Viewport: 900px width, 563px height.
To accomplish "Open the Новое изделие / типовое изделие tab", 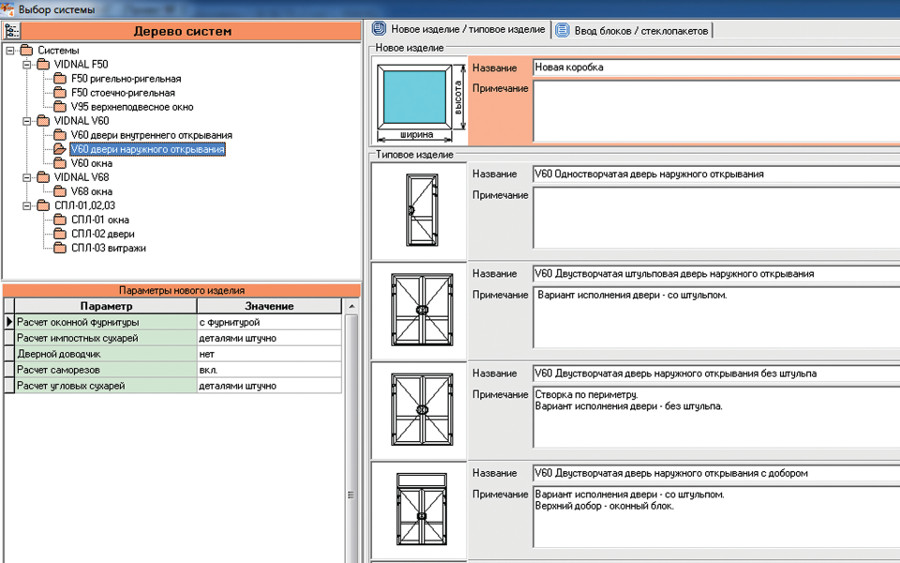I will coord(459,29).
